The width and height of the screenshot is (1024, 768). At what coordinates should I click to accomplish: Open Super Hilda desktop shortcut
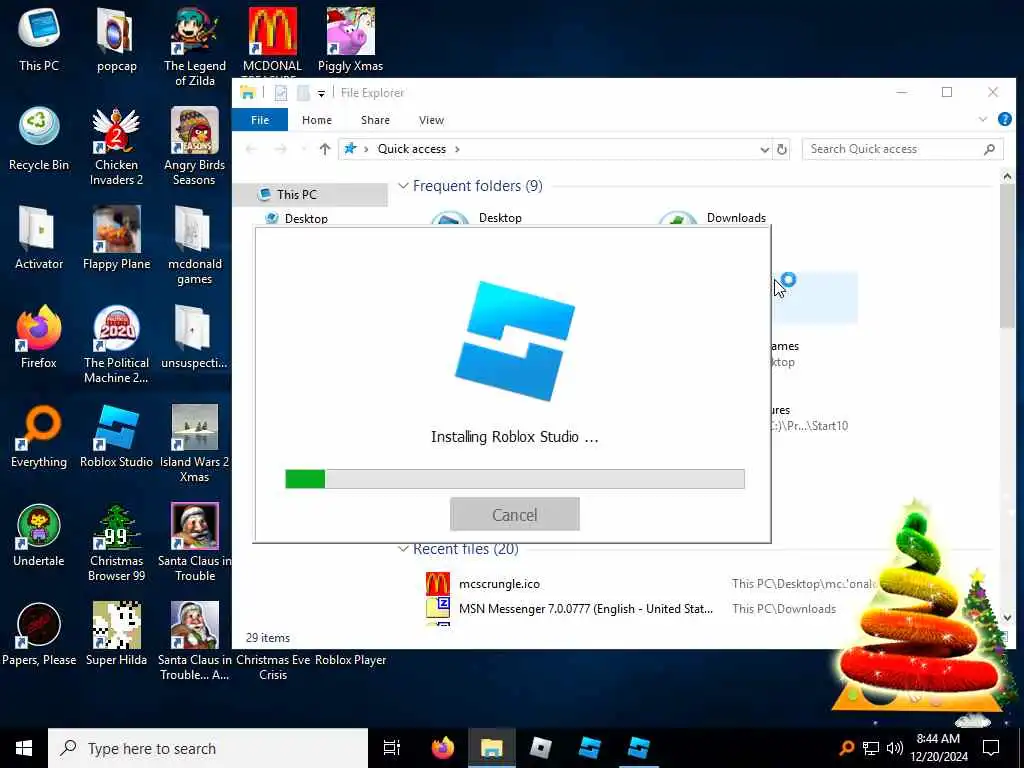[116, 633]
